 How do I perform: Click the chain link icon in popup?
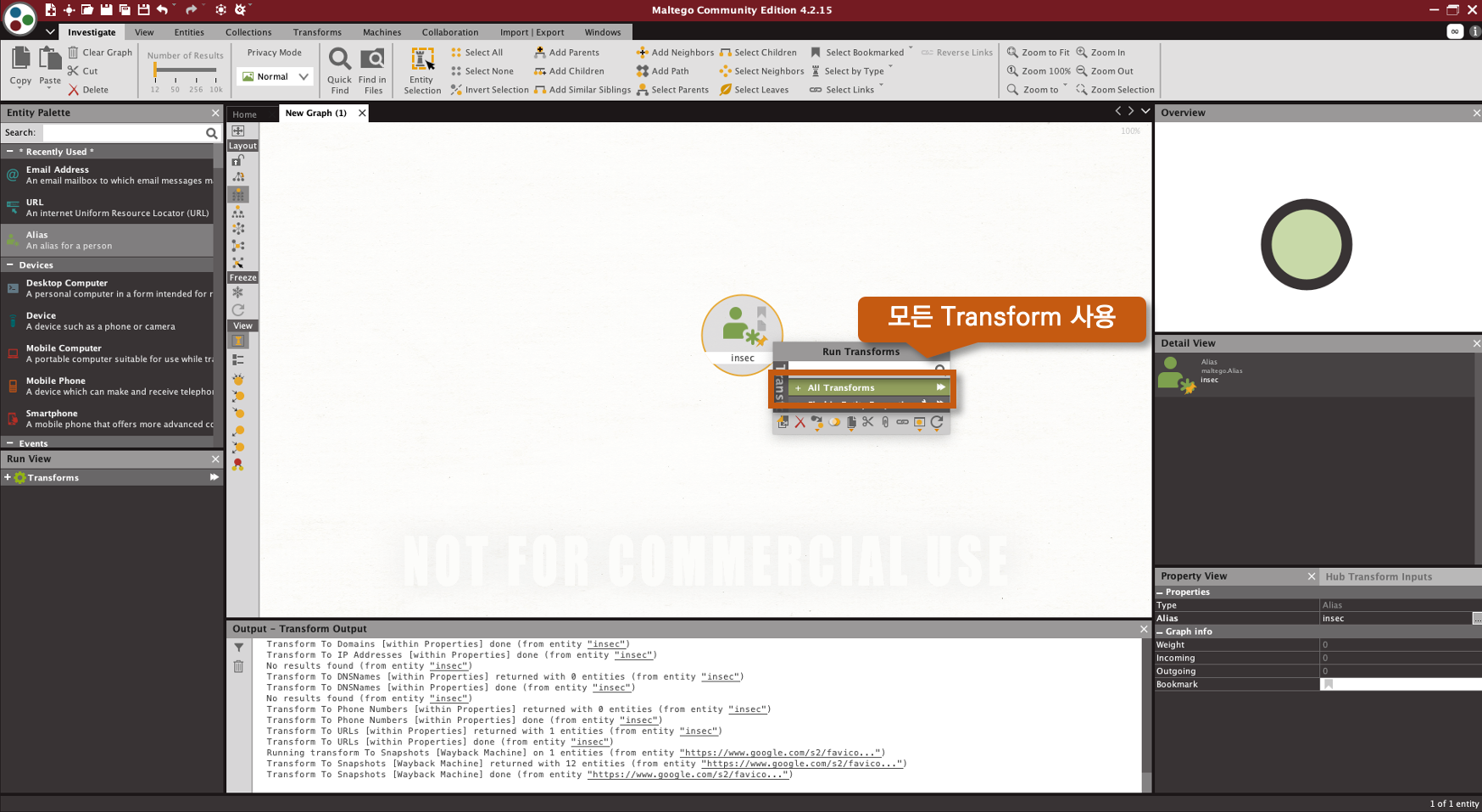[902, 421]
